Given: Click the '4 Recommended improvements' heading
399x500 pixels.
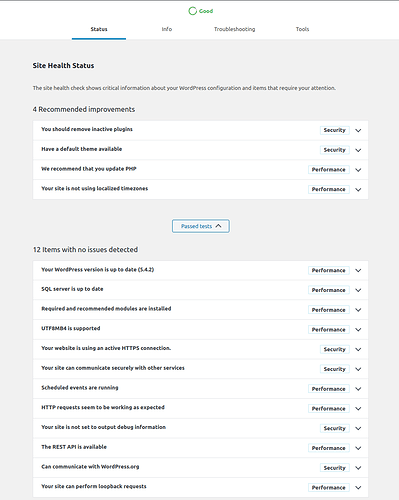Looking at the screenshot, I should pyautogui.click(x=84, y=109).
